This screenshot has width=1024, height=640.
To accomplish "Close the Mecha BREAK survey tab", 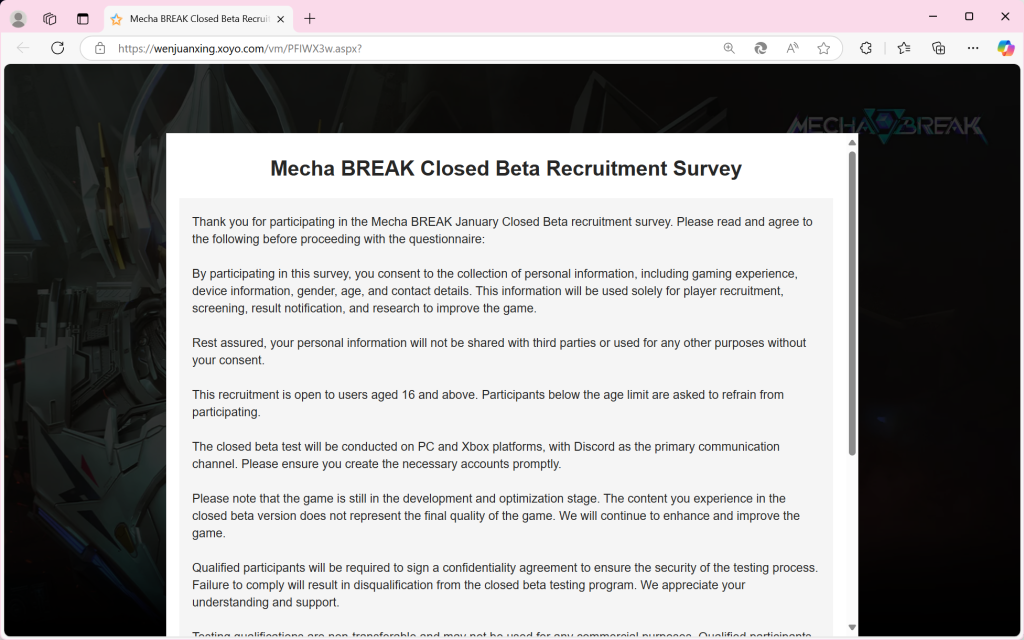I will 281,19.
